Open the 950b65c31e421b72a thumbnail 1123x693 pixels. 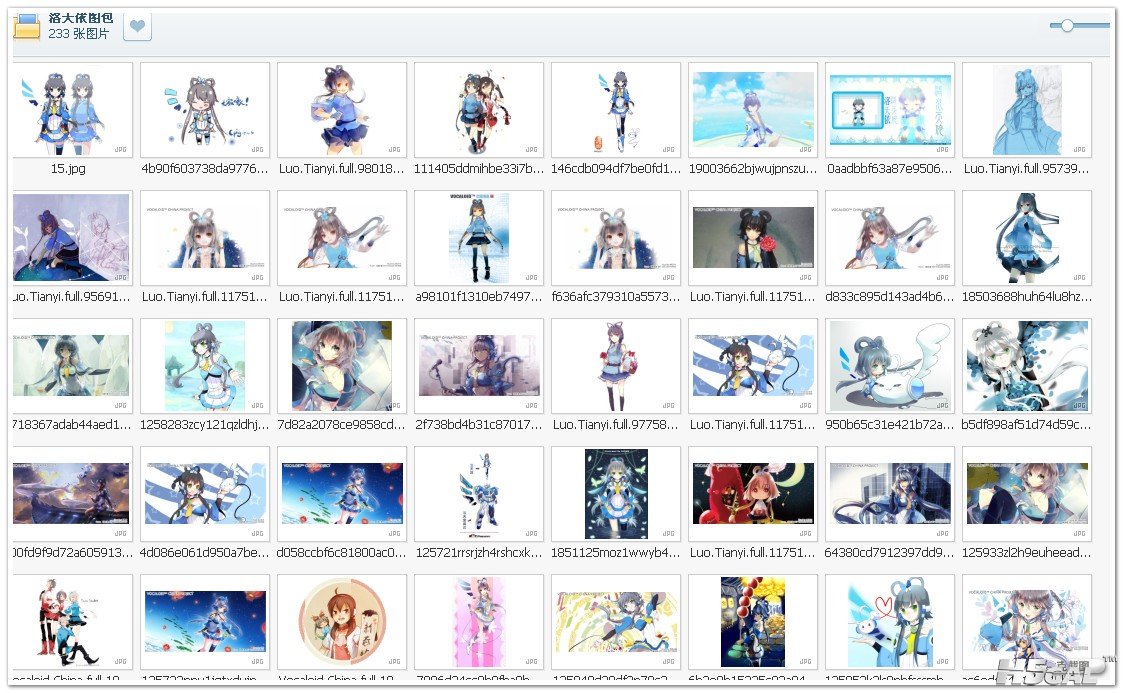890,366
